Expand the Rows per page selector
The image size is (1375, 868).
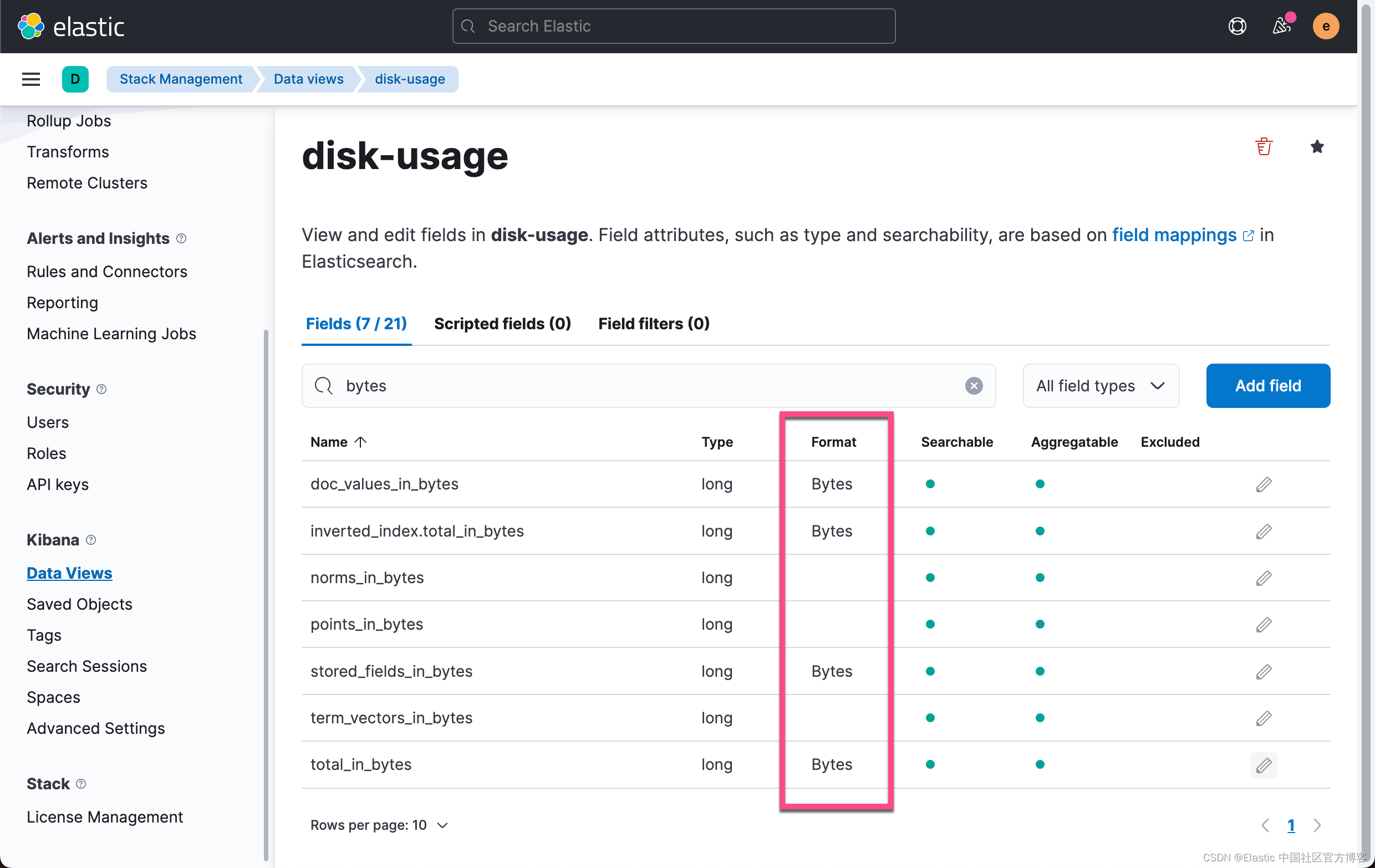379,825
